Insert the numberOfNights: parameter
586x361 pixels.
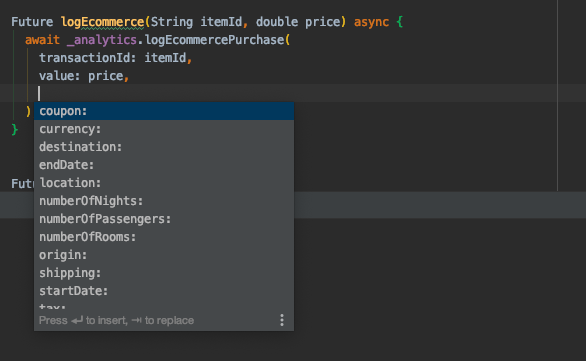pos(164,201)
